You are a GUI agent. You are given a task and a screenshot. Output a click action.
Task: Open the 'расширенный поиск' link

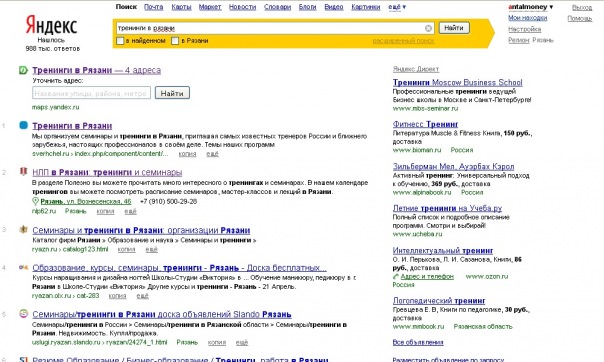click(403, 41)
